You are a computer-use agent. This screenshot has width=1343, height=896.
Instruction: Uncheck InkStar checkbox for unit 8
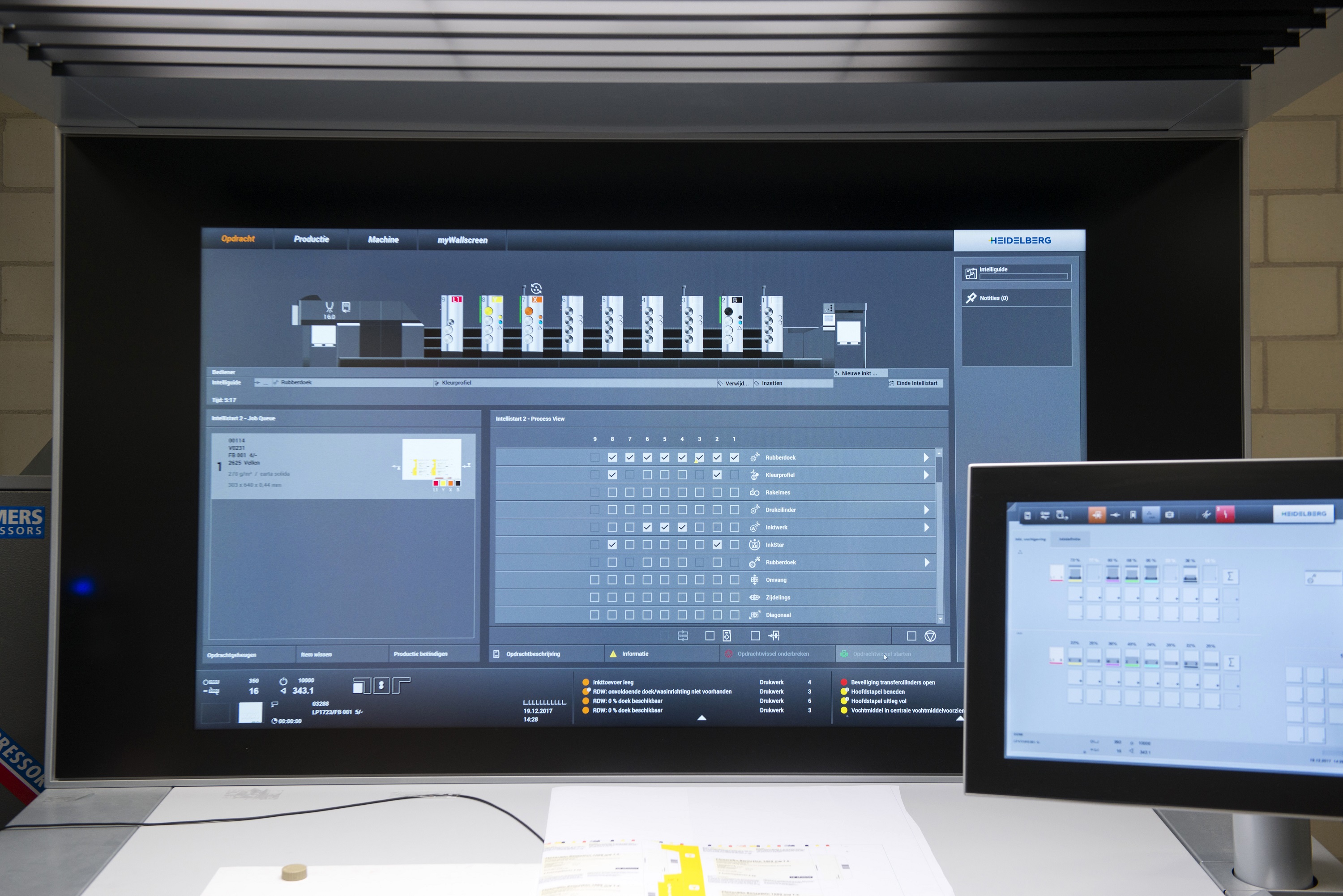pos(612,545)
